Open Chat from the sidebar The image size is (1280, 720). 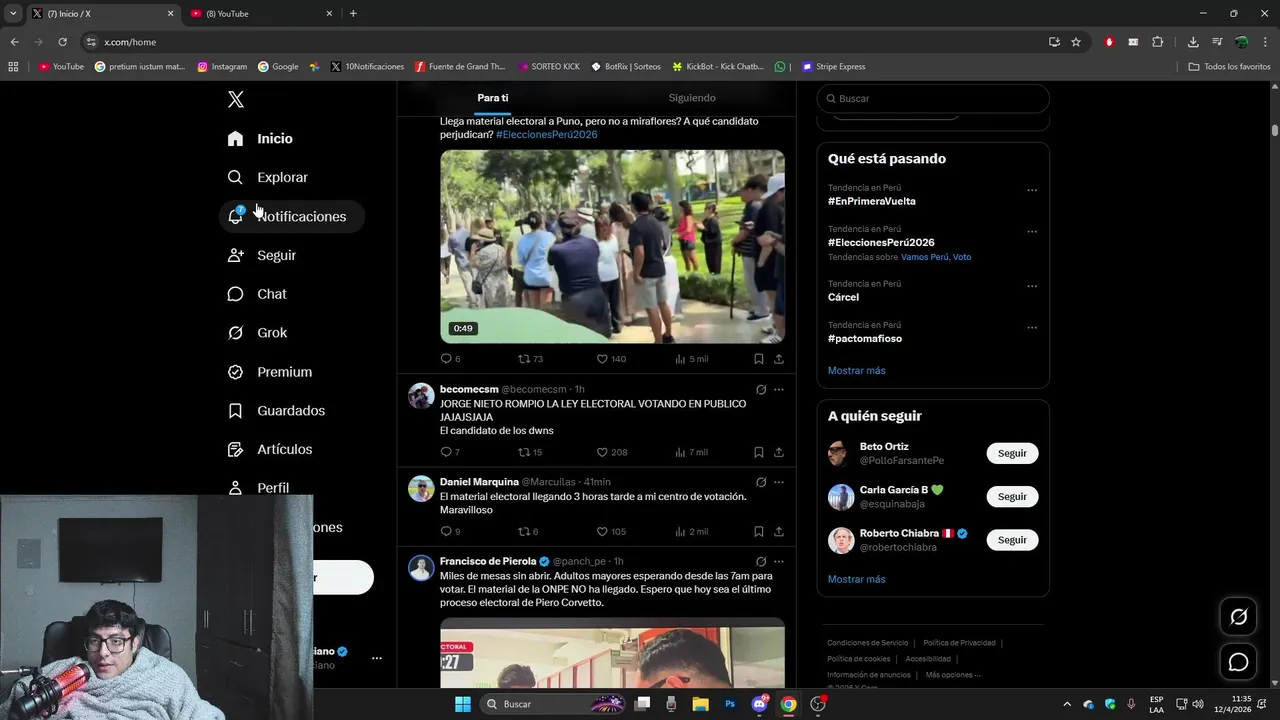258,294
